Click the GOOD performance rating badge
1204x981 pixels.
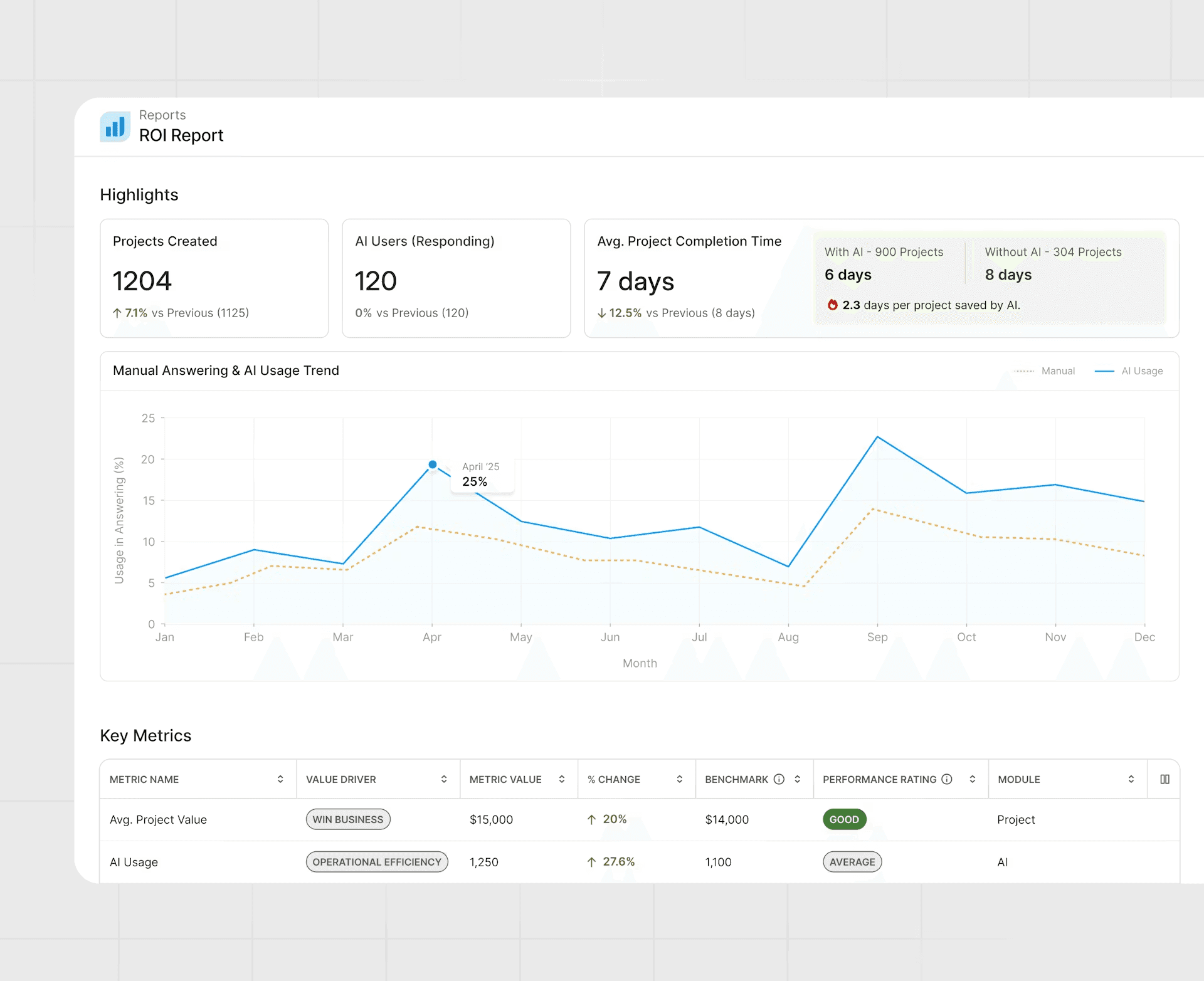point(844,819)
